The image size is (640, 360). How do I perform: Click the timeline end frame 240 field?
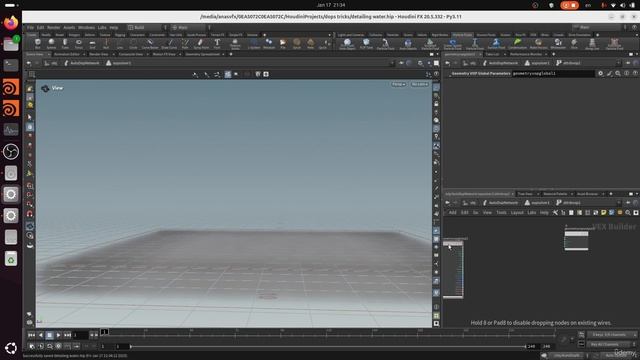point(531,347)
